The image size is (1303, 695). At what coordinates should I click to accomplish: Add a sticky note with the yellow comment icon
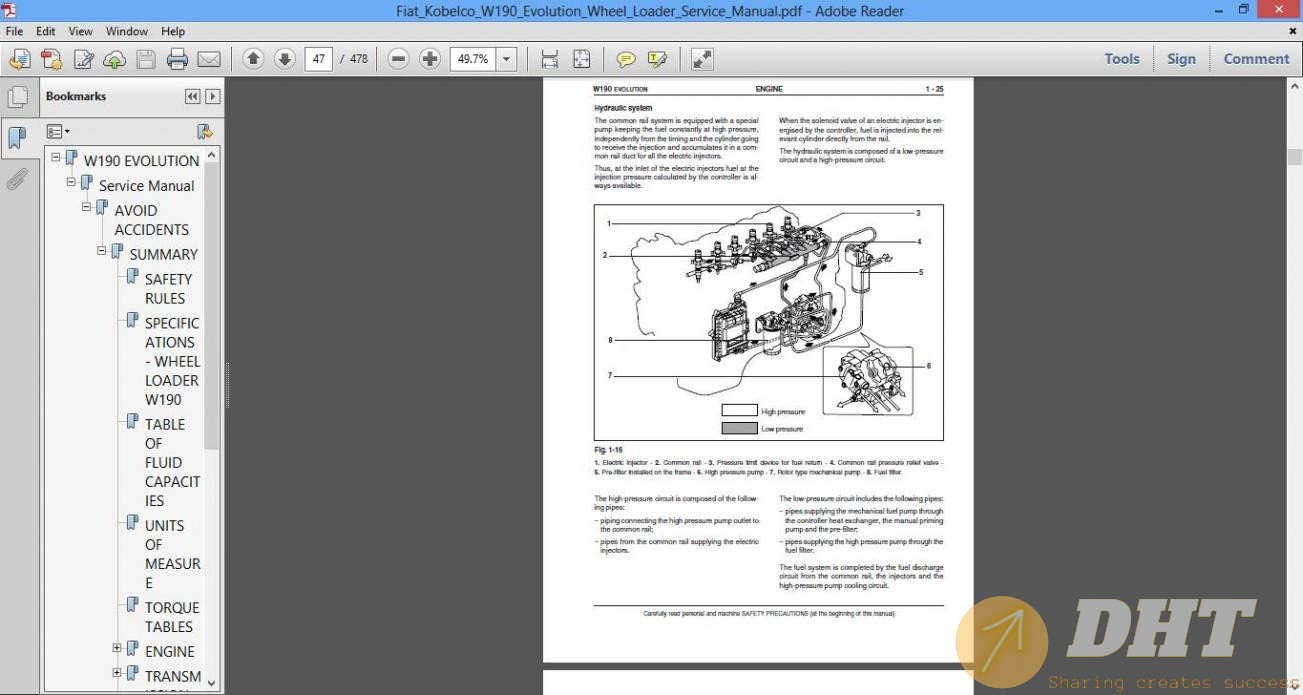click(626, 59)
